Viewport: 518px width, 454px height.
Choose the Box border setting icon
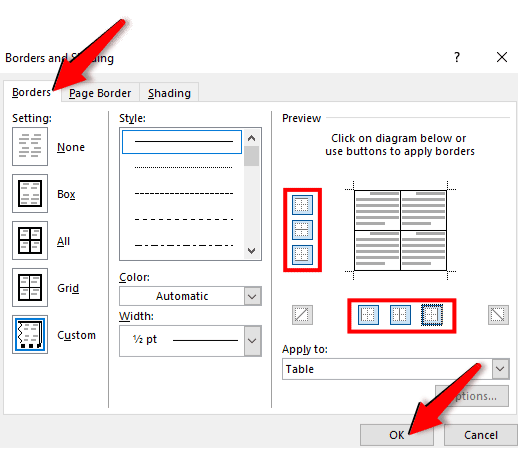pos(30,193)
